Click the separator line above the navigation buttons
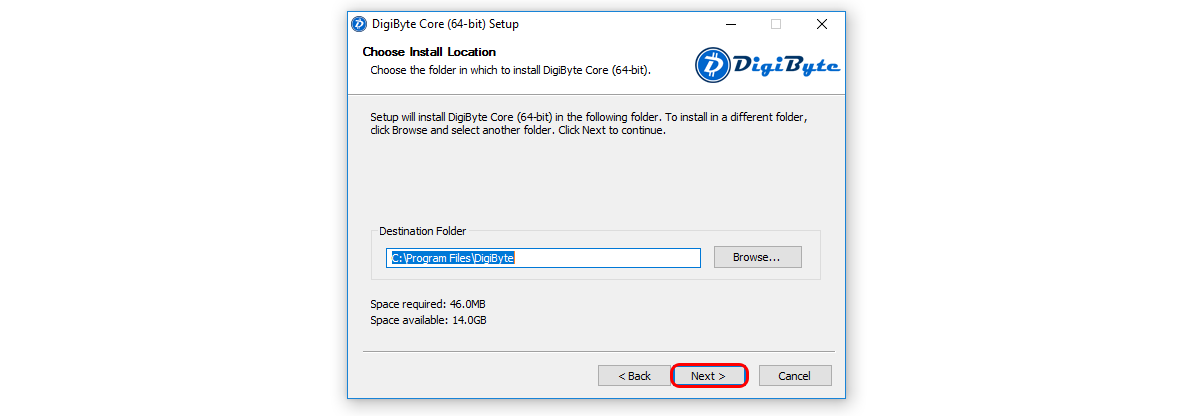This screenshot has height=416, width=1200. point(597,352)
